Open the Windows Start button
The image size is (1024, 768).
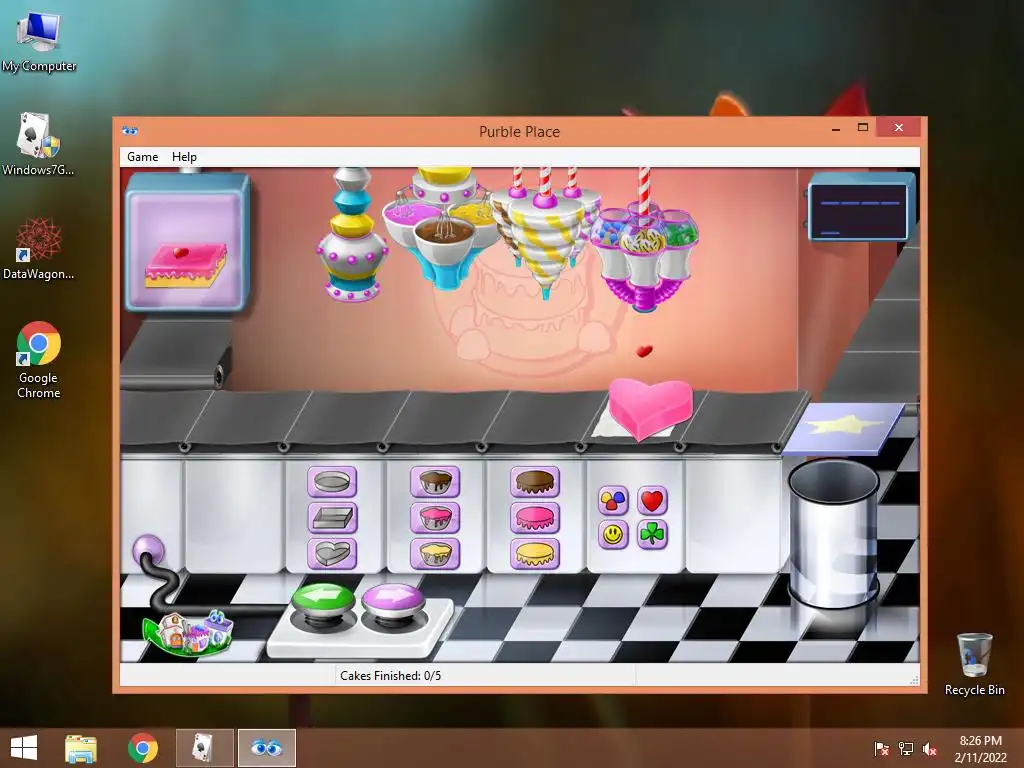click(24, 748)
